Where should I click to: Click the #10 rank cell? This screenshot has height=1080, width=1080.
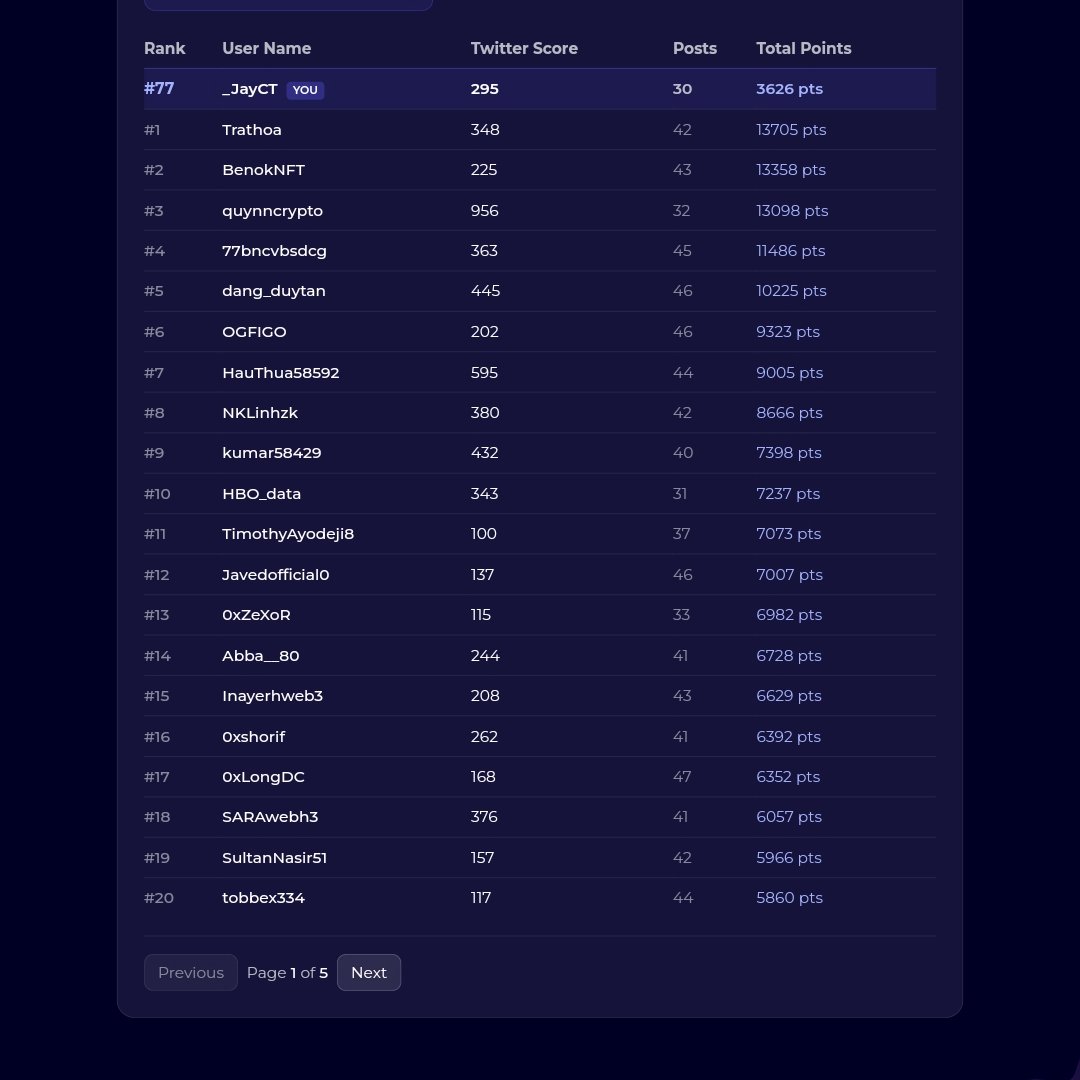[x=157, y=494]
